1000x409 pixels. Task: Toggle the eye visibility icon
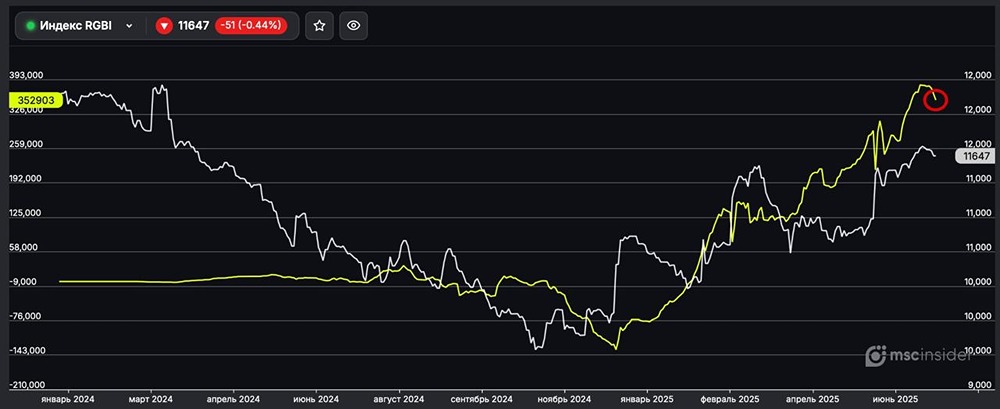click(352, 26)
